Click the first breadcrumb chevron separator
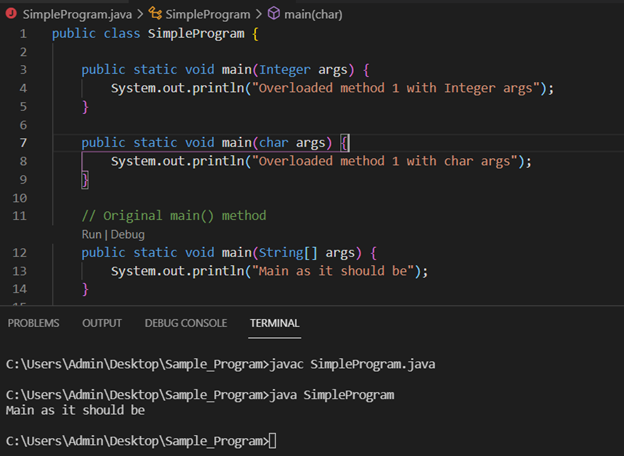Screen dimensions: 624x456 (x=140, y=14)
